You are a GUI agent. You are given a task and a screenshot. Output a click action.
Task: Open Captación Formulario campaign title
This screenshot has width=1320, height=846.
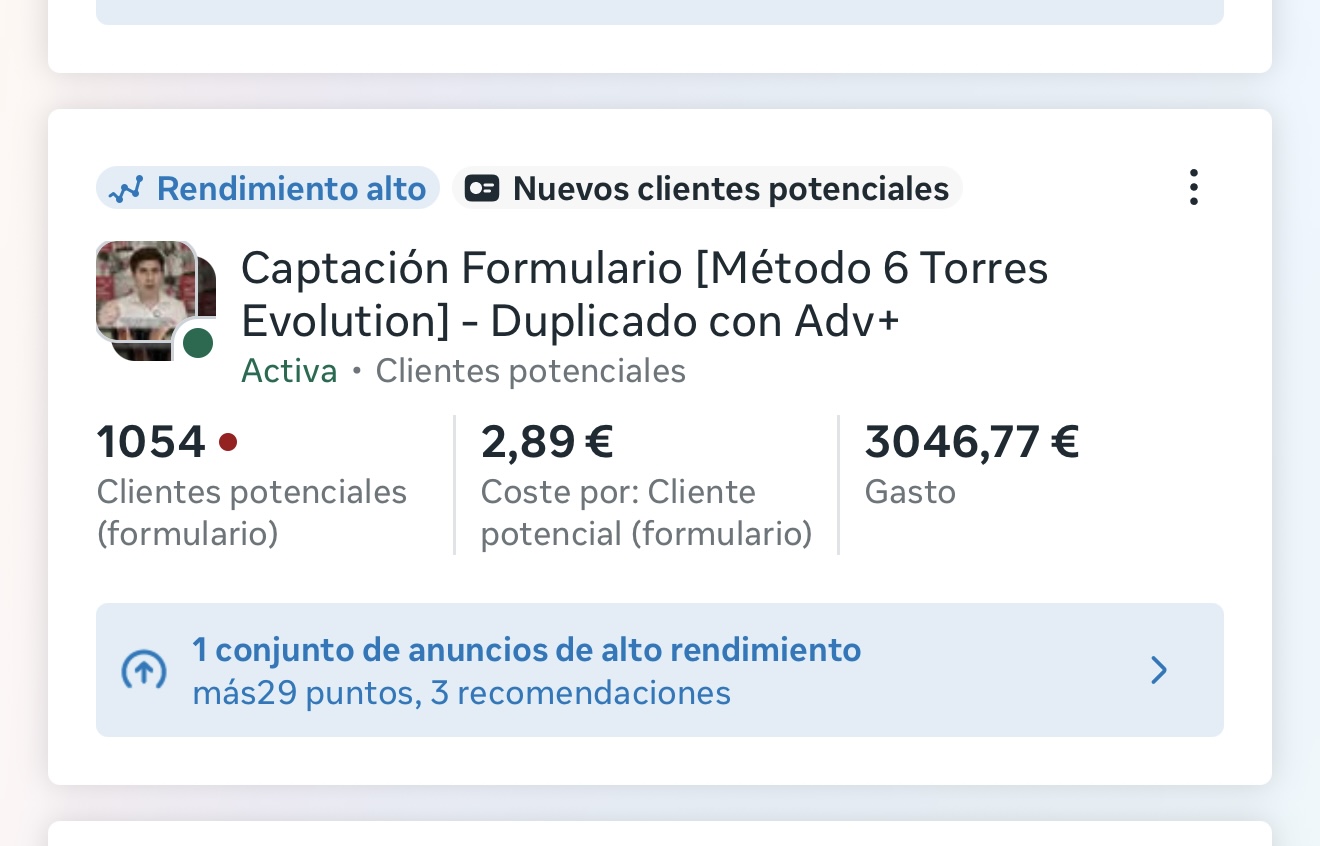pos(644,294)
